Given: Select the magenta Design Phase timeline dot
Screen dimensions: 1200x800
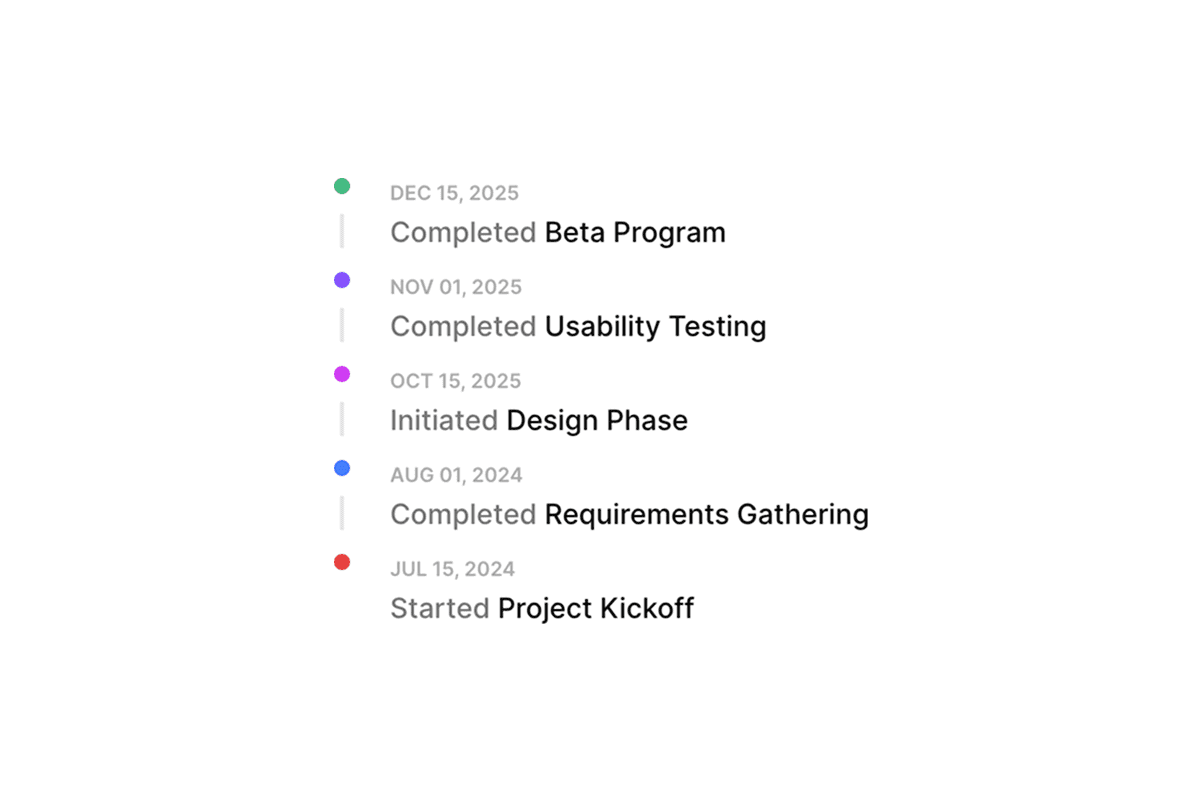Looking at the screenshot, I should pyautogui.click(x=342, y=374).
